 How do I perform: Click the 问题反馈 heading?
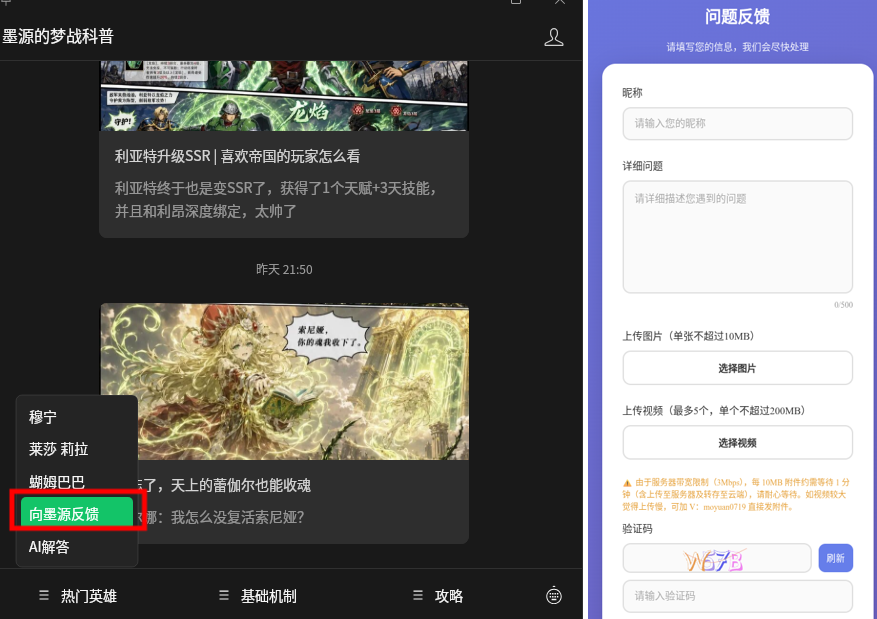737,16
